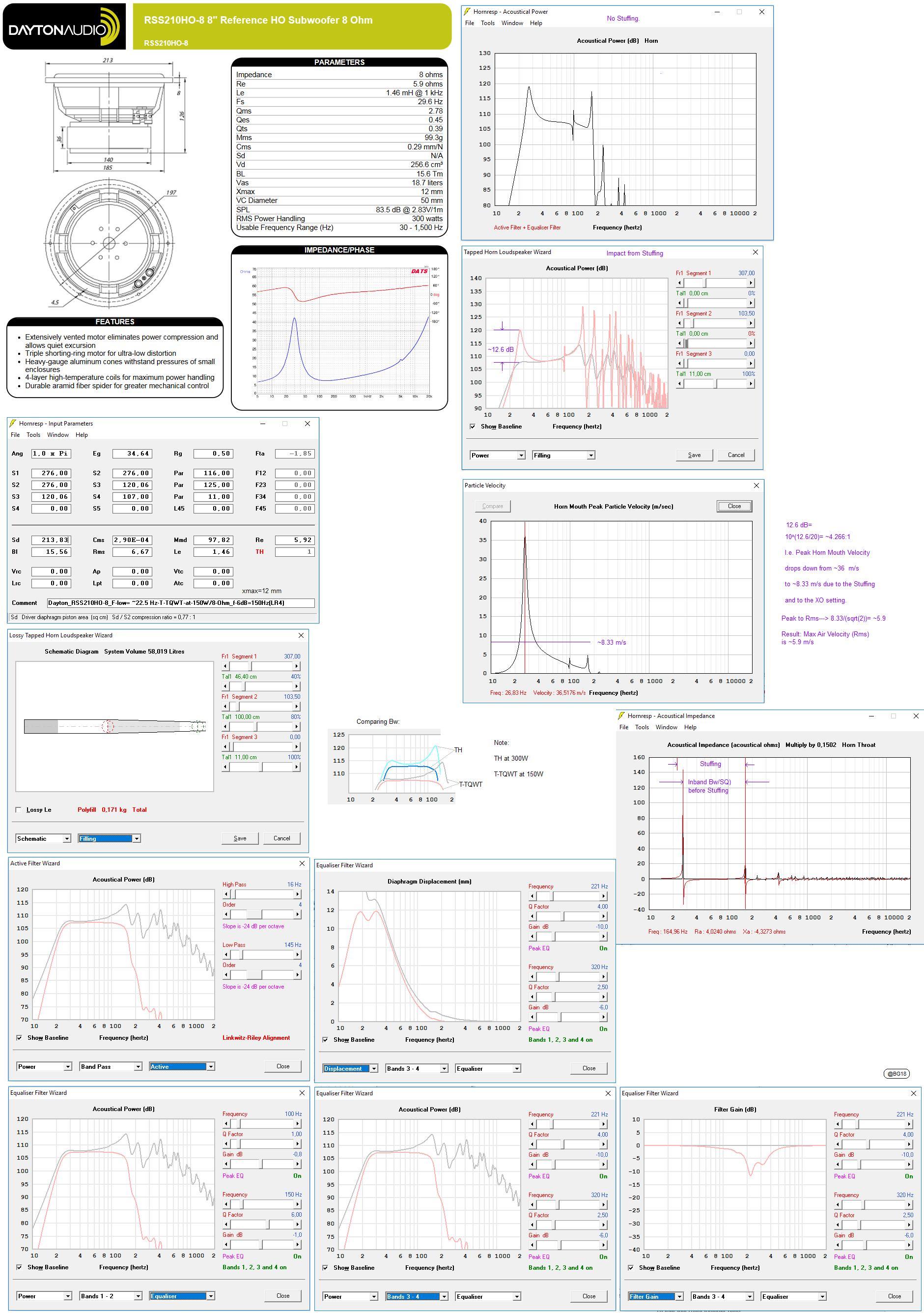Click Close button in Particle Velocity window

734,506
